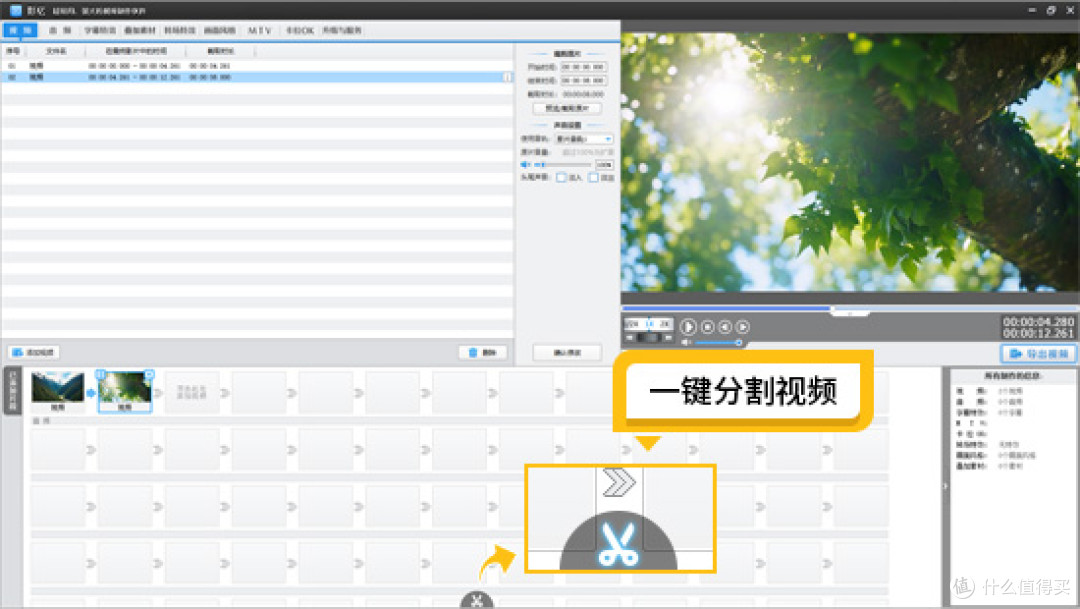Click the clip end time field

click(583, 81)
